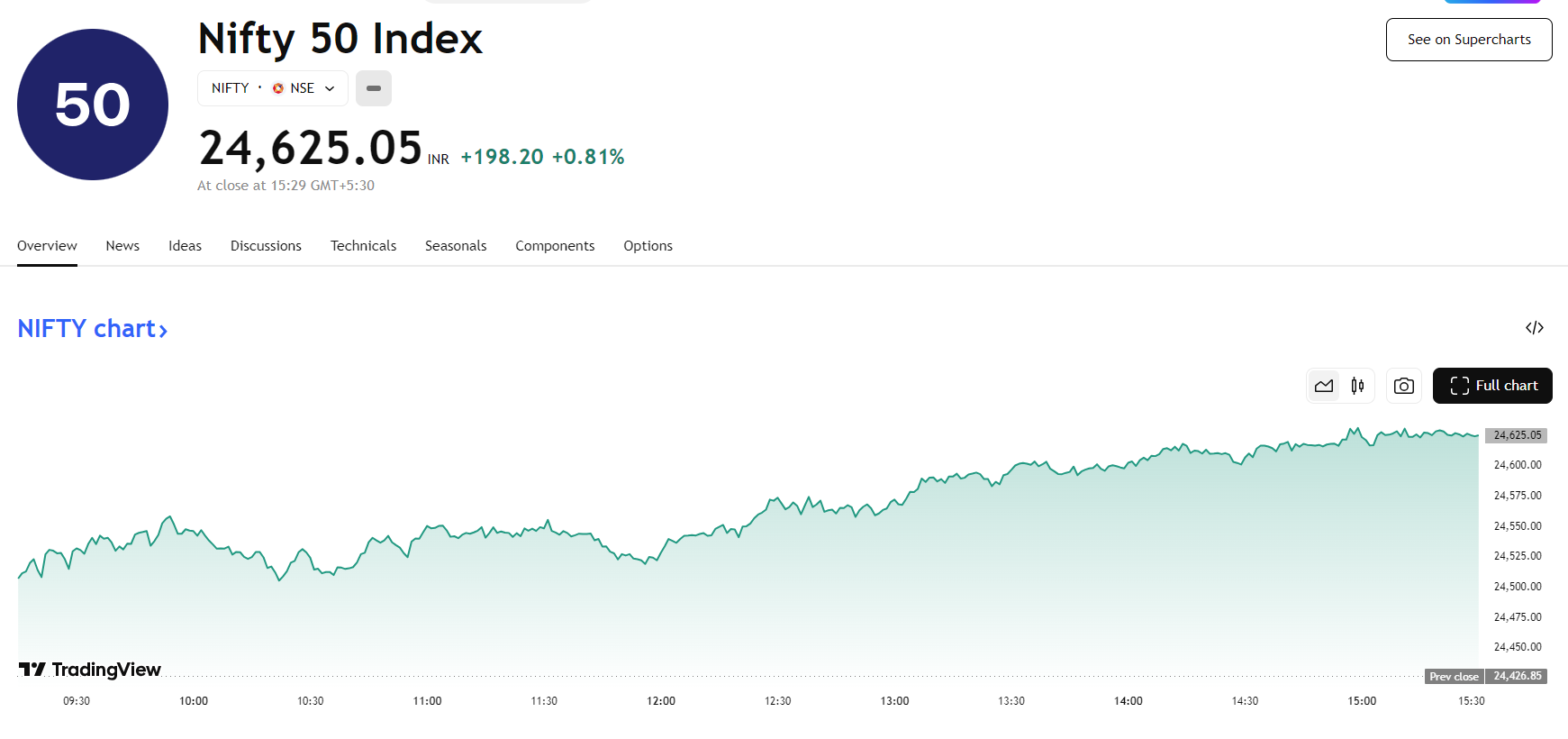Click the 24,625.05 price axis label
This screenshot has height=739, width=1568.
[x=1517, y=435]
